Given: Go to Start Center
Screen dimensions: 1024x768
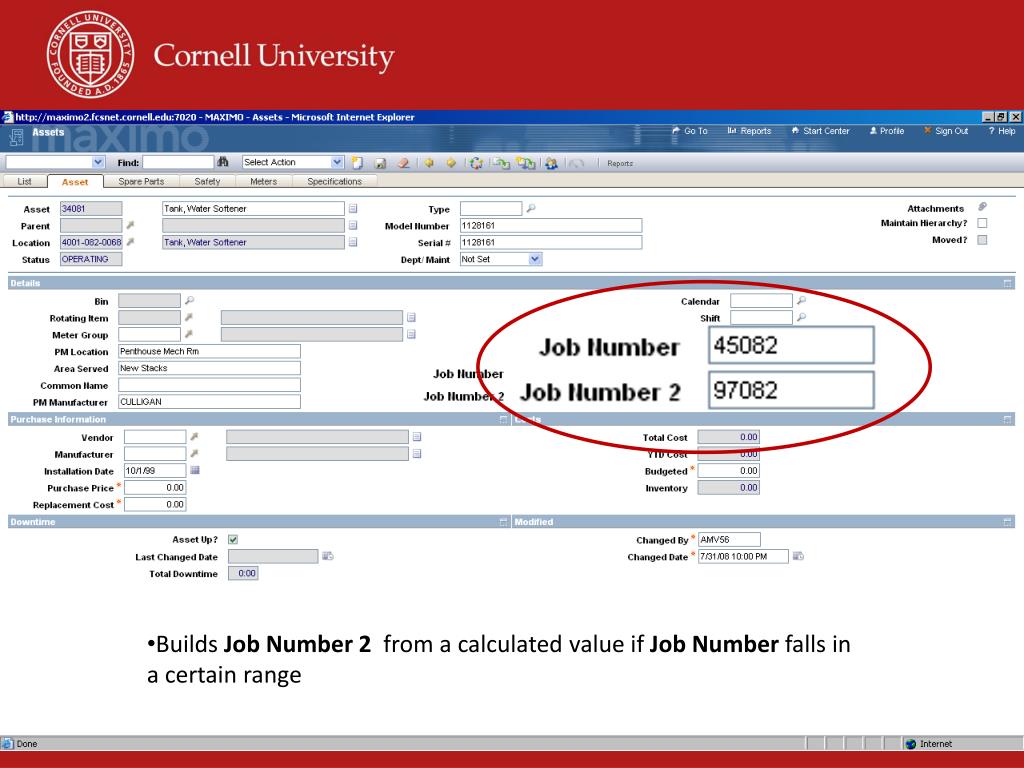Looking at the screenshot, I should 820,131.
